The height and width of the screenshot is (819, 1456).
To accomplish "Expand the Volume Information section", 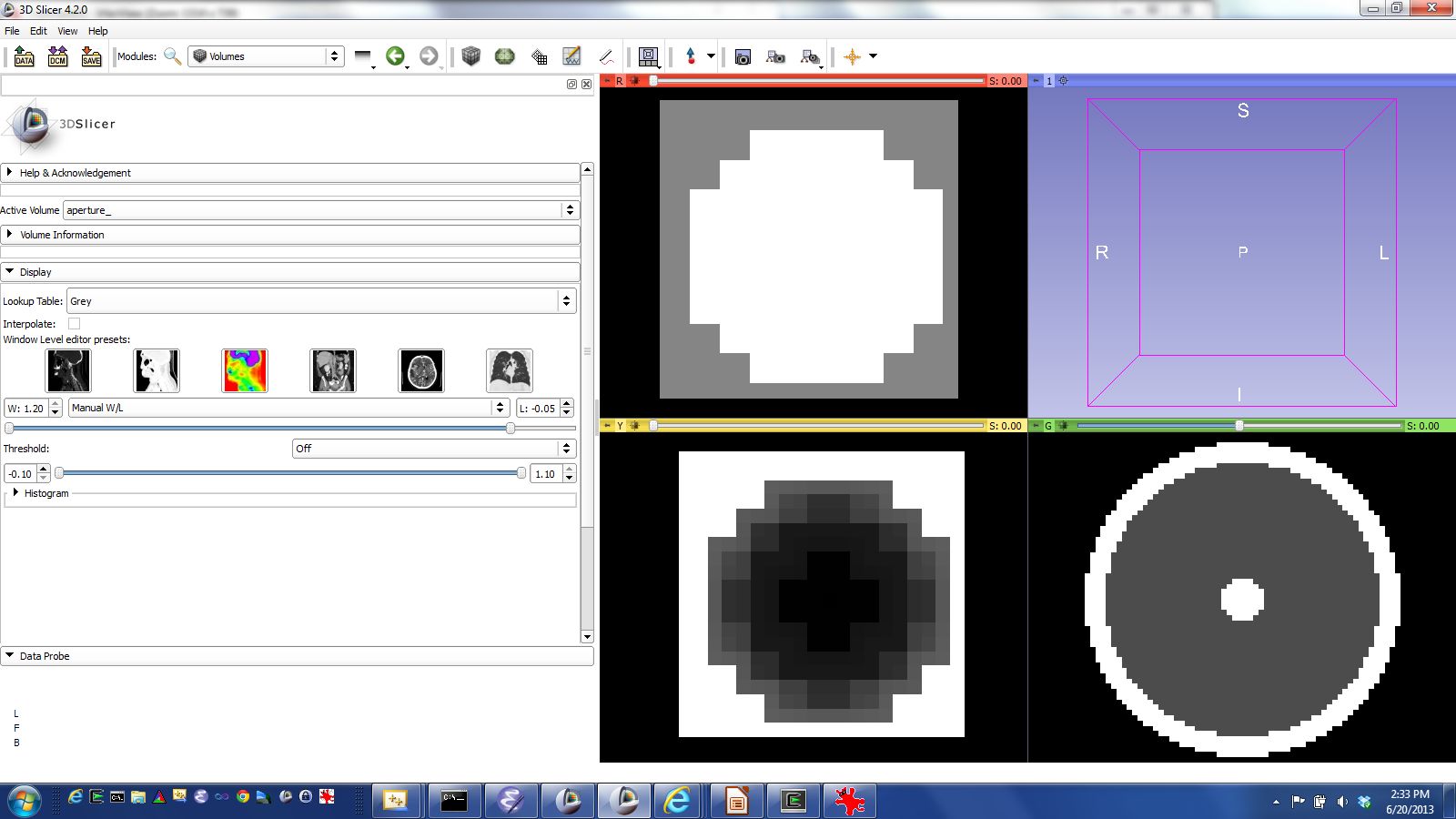I will pos(62,235).
